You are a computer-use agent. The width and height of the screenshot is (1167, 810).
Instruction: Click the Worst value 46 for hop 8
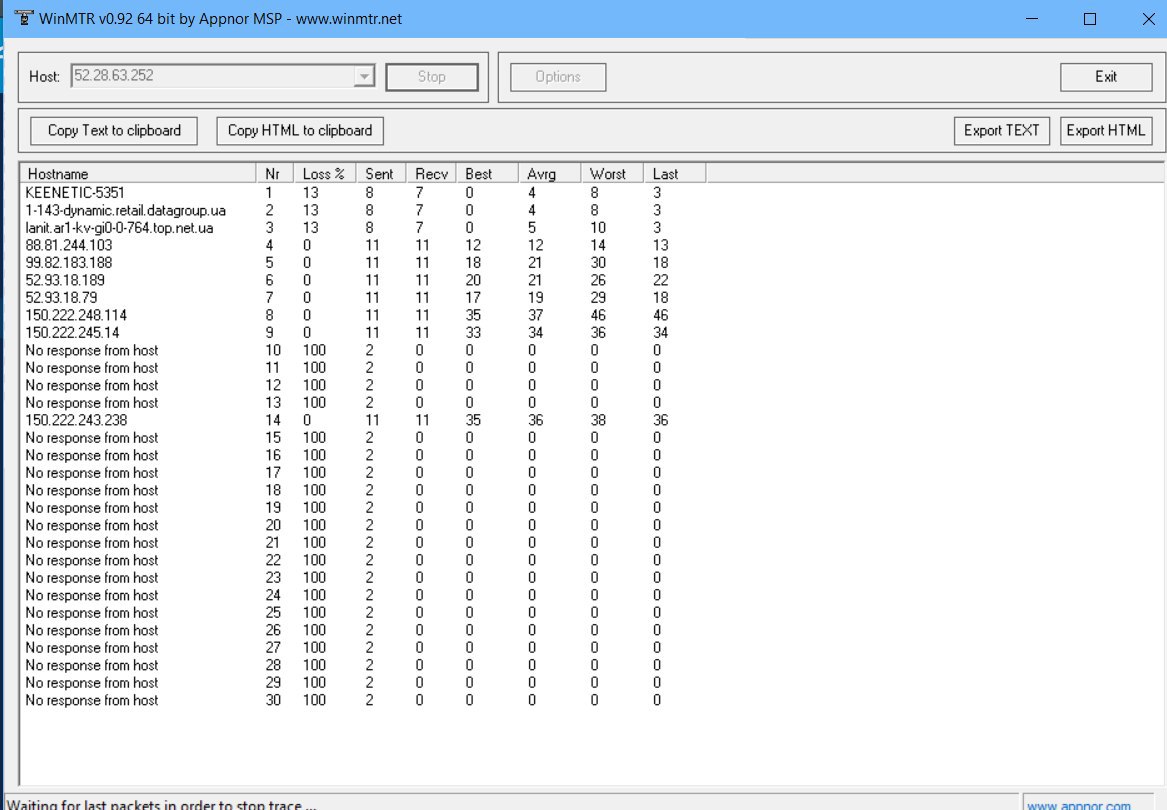[598, 315]
